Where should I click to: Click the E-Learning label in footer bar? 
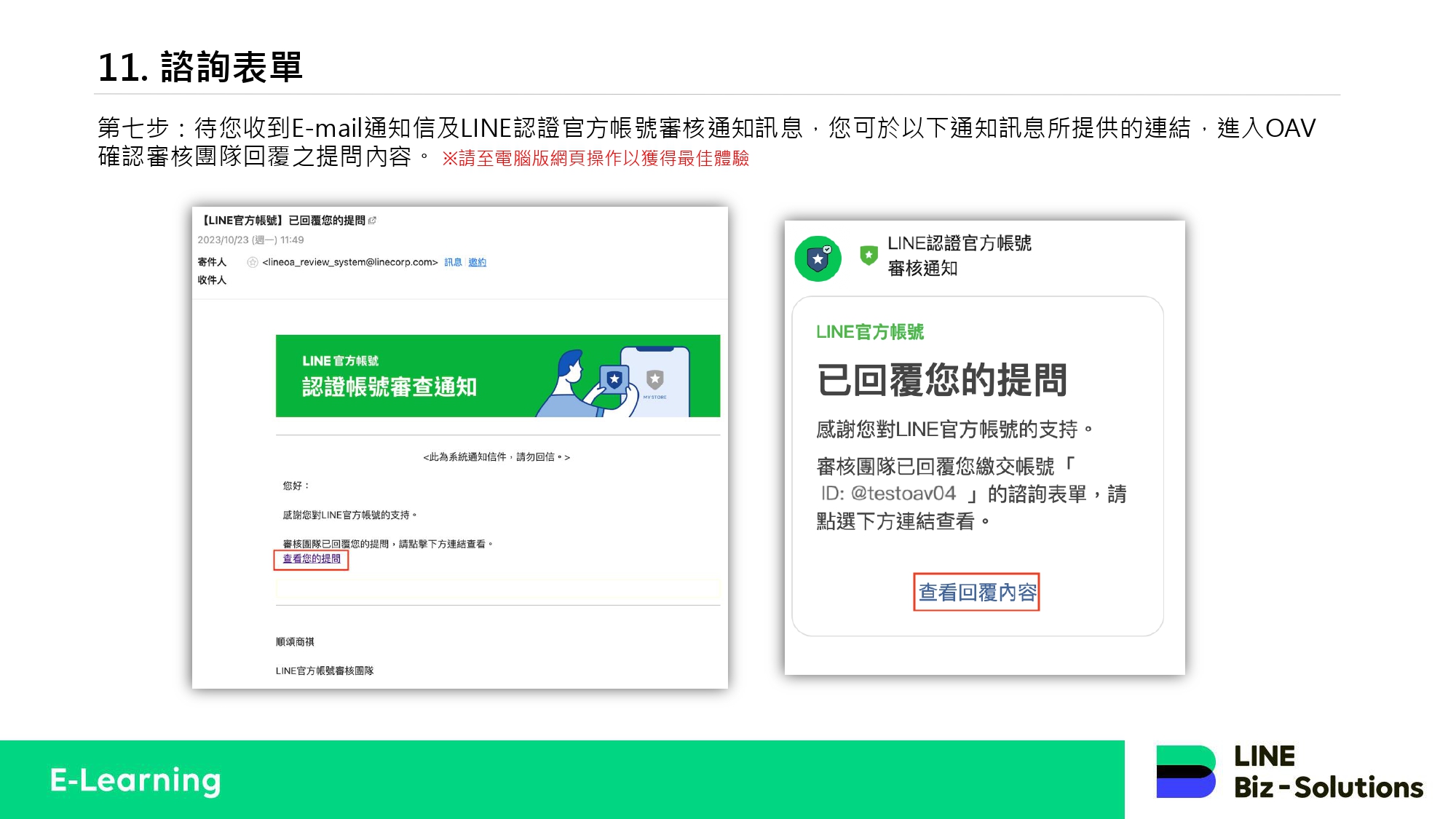[135, 780]
